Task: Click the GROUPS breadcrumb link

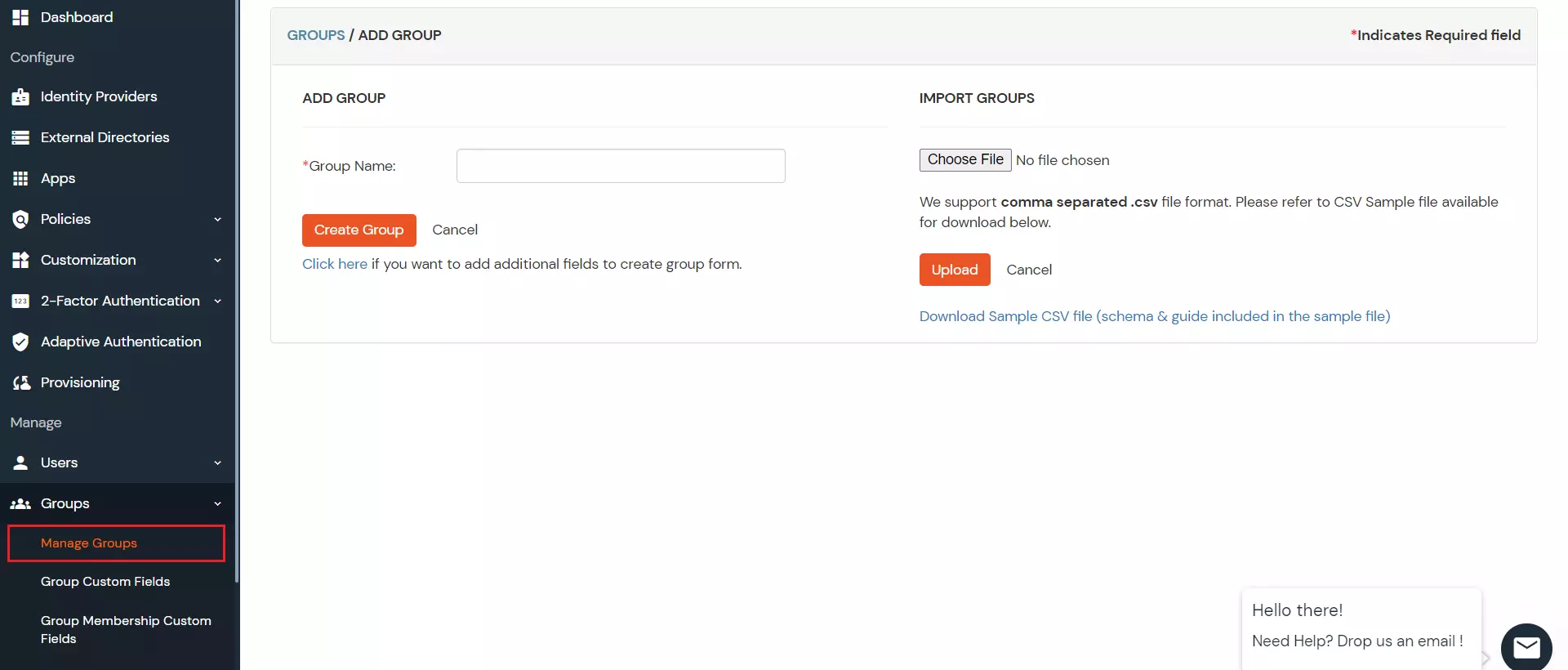Action: pos(316,35)
